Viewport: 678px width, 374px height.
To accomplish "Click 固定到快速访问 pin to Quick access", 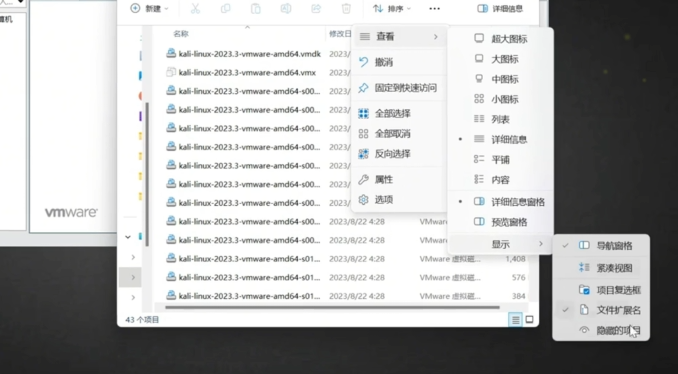I will click(400, 88).
